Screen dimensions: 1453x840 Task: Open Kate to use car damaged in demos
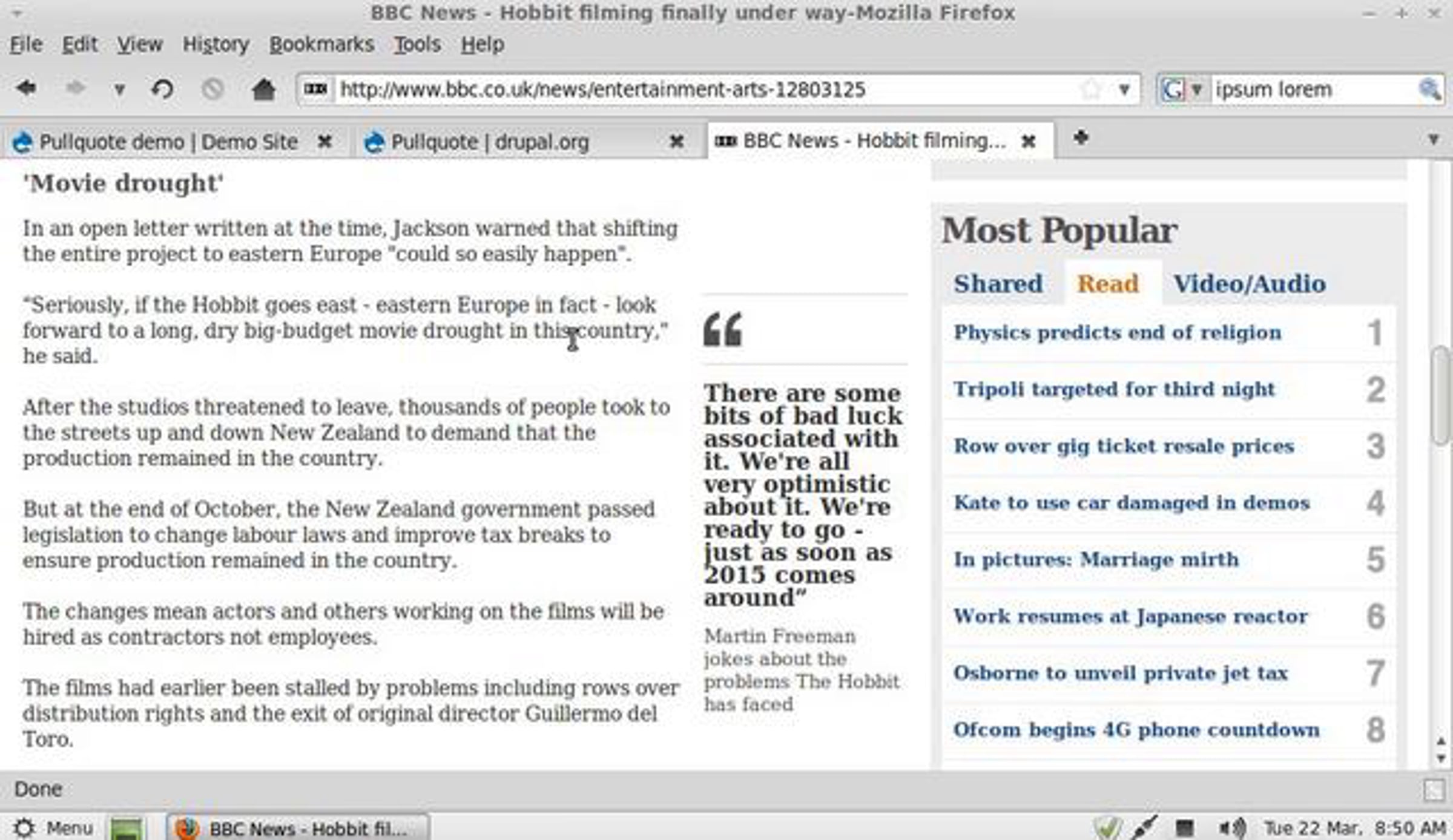(x=1132, y=503)
